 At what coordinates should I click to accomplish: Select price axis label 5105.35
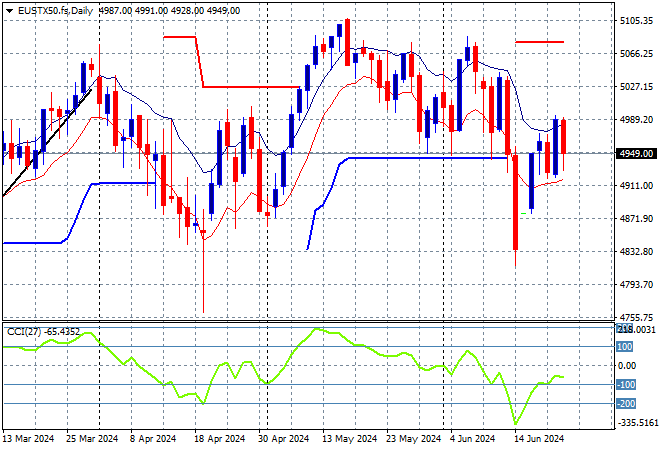point(636,21)
